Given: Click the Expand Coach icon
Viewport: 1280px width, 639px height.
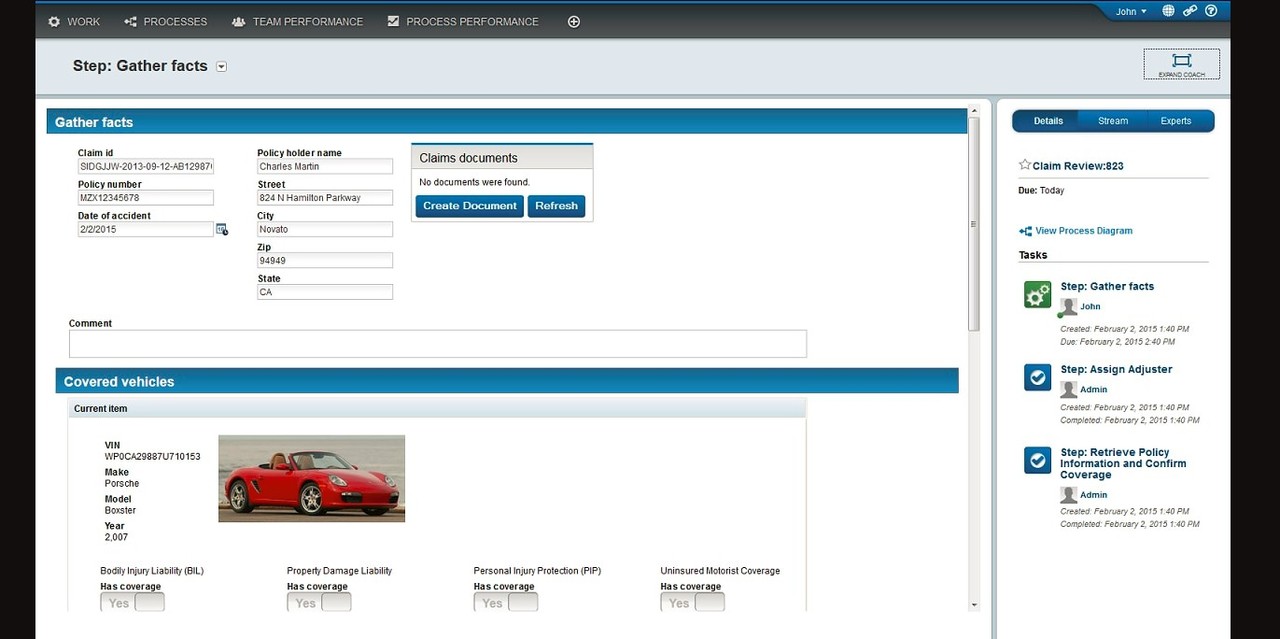Looking at the screenshot, I should coord(1181,64).
